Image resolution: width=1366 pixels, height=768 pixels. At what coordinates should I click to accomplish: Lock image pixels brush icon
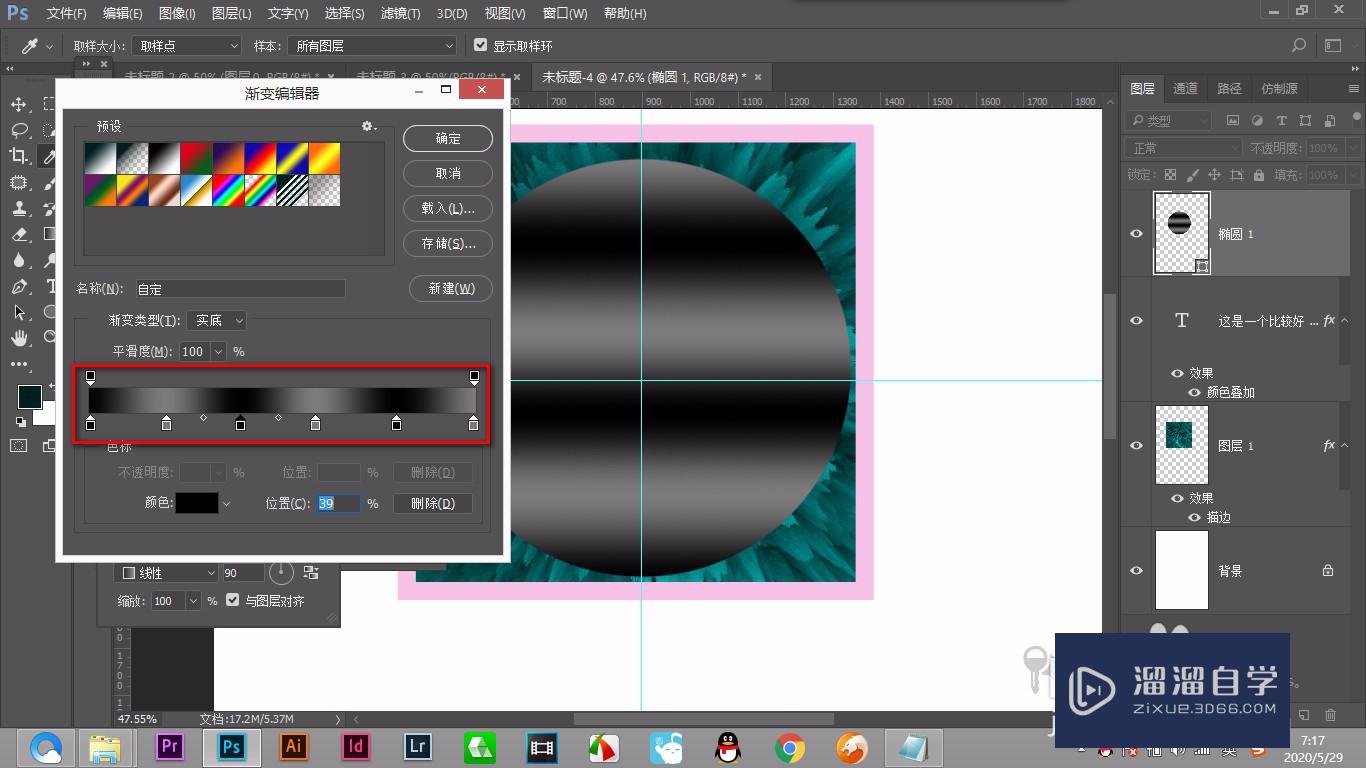1191,175
